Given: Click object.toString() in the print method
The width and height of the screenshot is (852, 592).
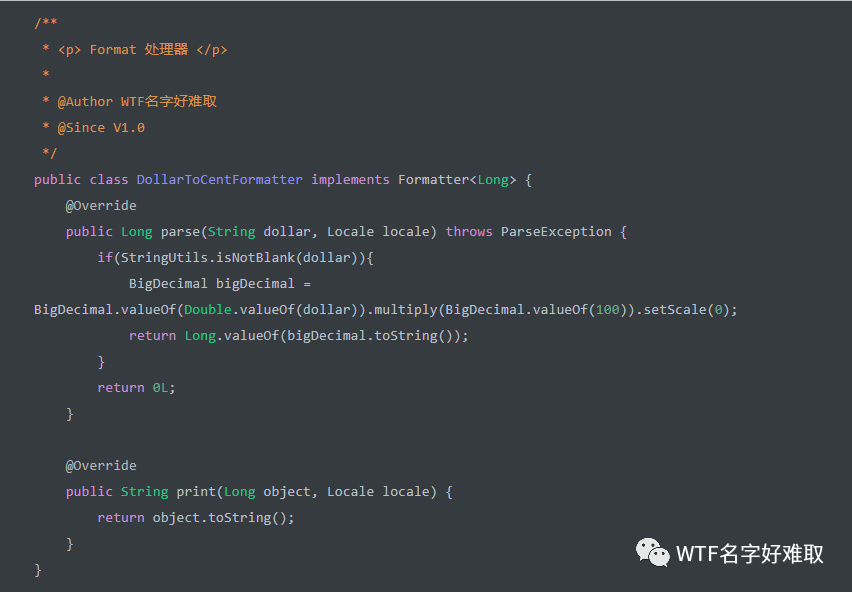Looking at the screenshot, I should tap(221, 518).
